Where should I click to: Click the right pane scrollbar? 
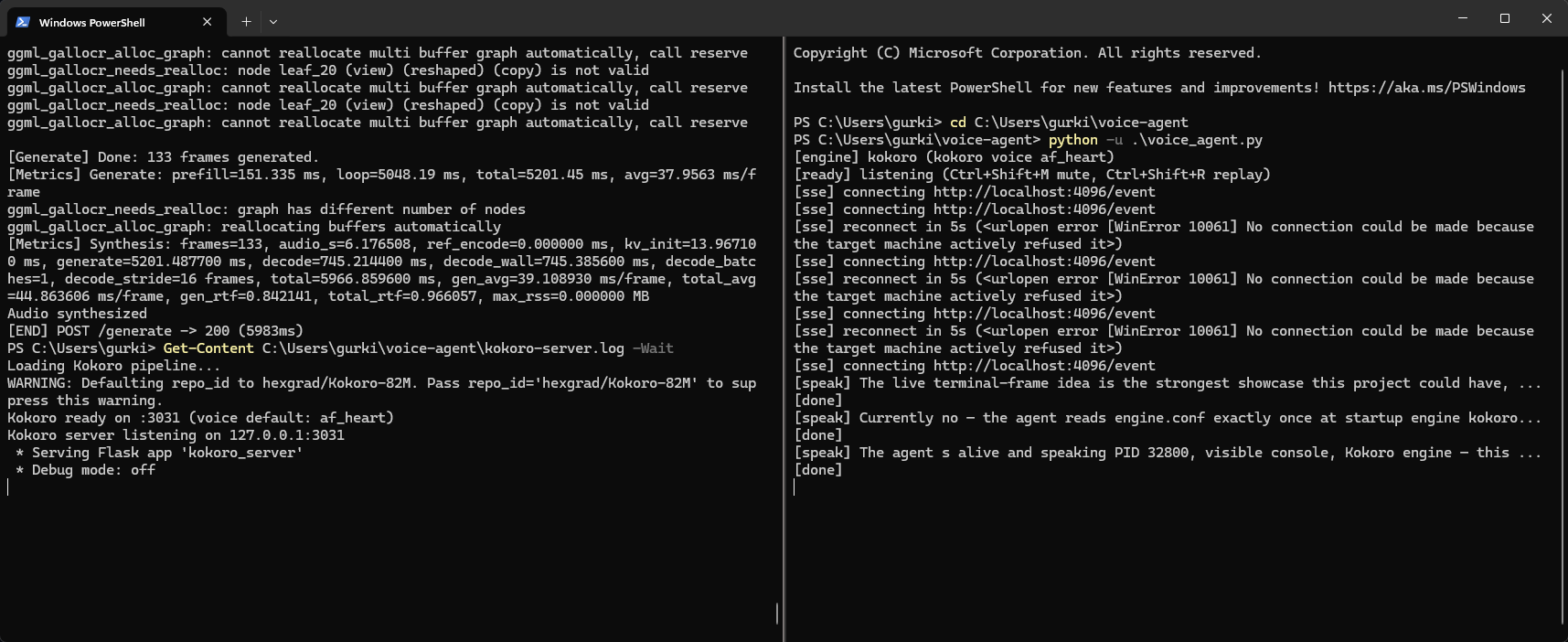coord(1563,339)
